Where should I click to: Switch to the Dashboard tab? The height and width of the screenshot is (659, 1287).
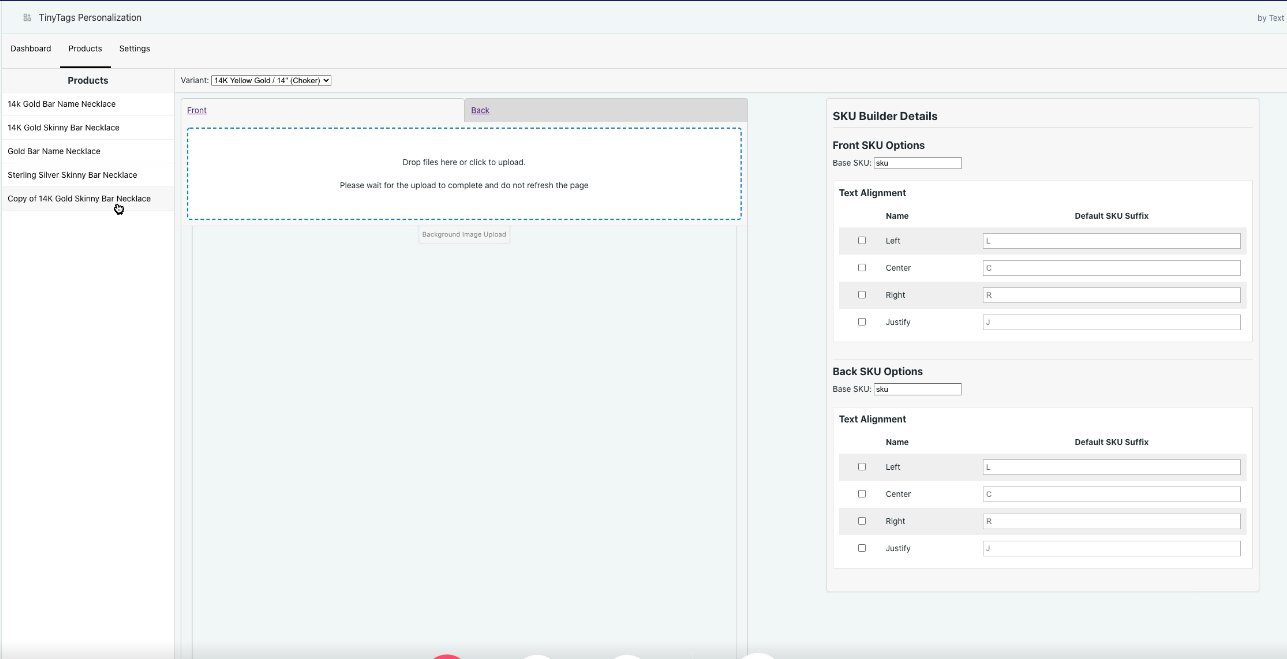coord(31,48)
